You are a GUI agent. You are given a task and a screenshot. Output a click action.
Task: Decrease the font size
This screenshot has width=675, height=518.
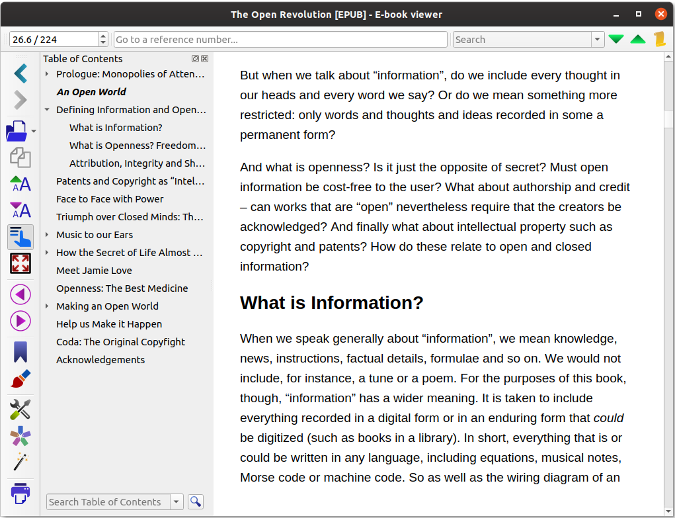[19, 210]
